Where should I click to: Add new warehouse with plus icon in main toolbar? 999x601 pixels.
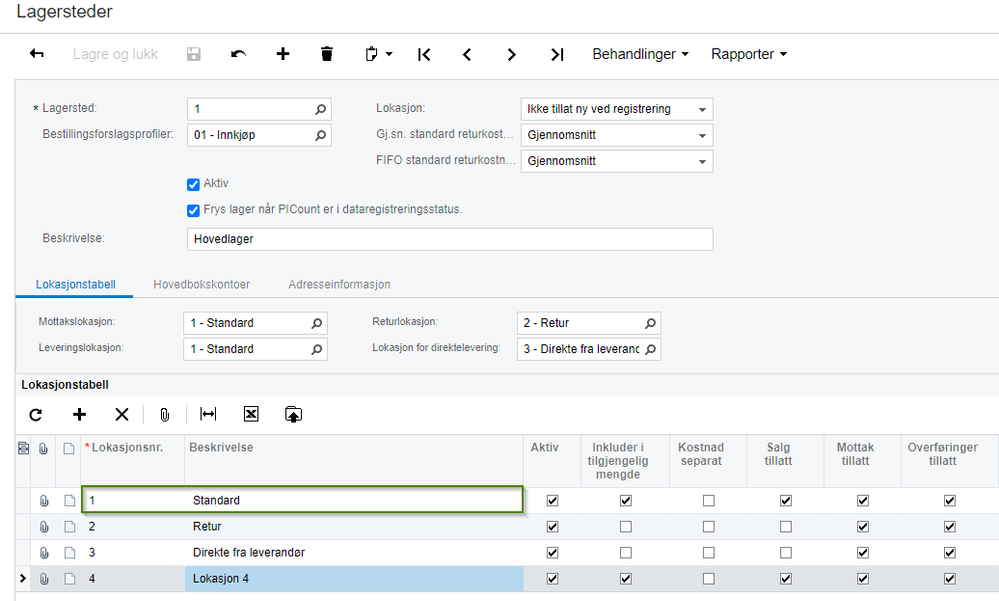pyautogui.click(x=283, y=54)
